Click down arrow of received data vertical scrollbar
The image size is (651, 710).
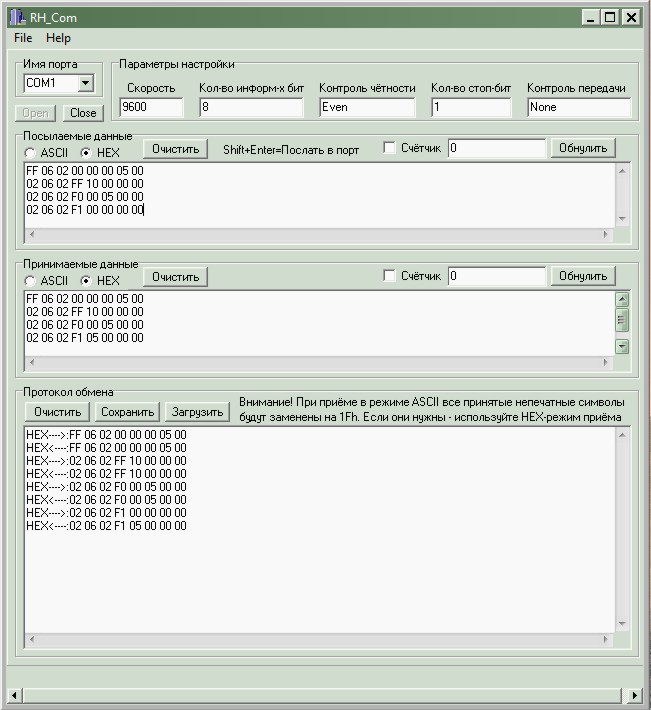coord(622,347)
